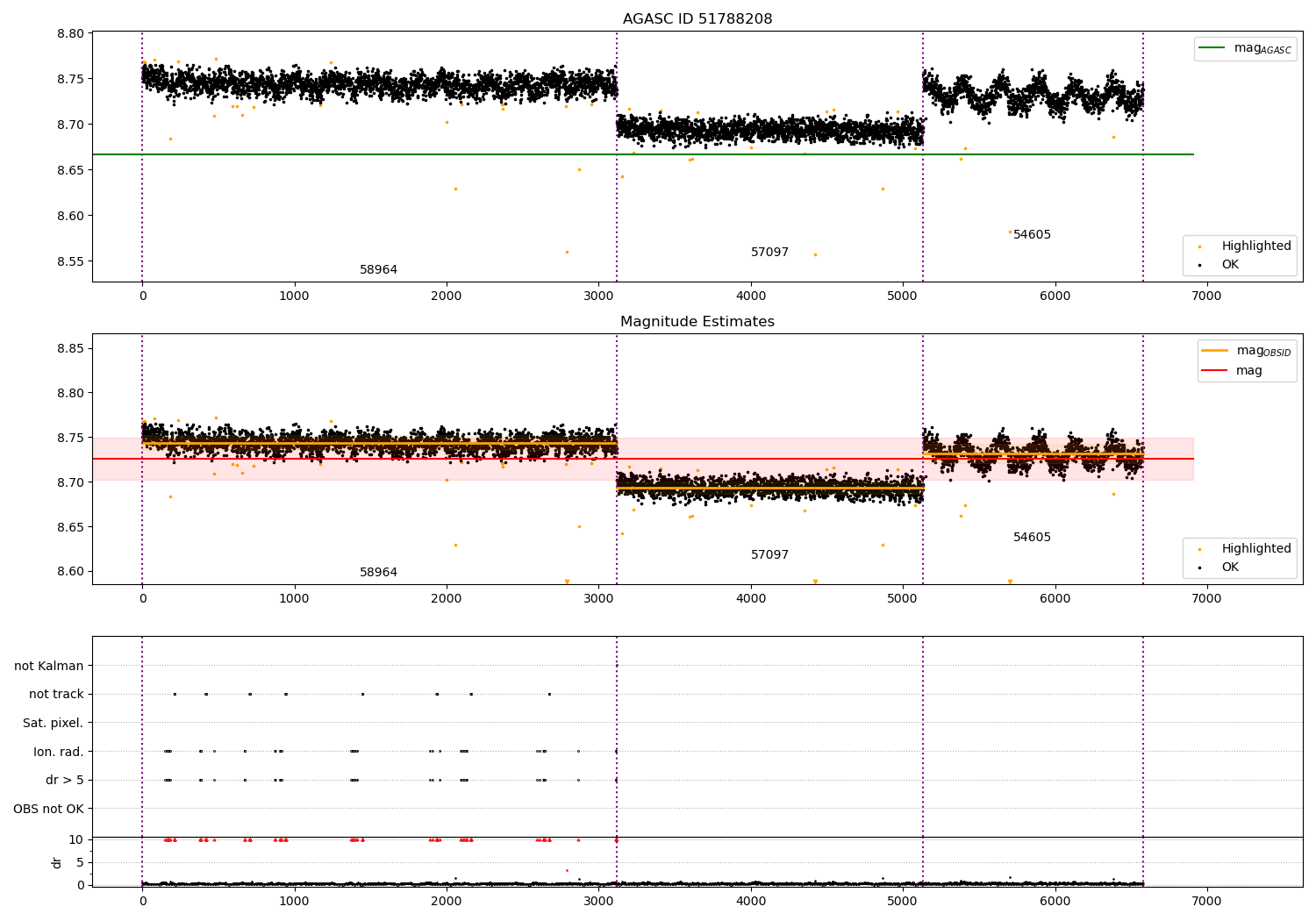Click obsid label 54605 in Magnitude Estimates plot

tap(1032, 538)
